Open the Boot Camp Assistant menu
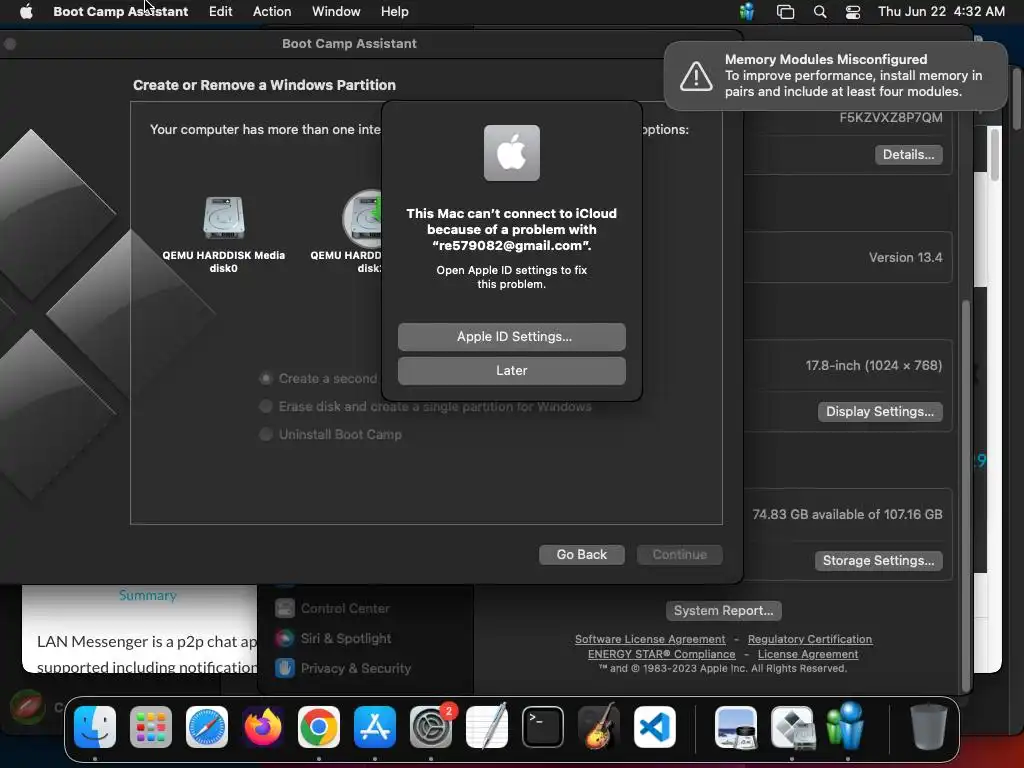Screen dimensions: 1024x768 [x=120, y=11]
